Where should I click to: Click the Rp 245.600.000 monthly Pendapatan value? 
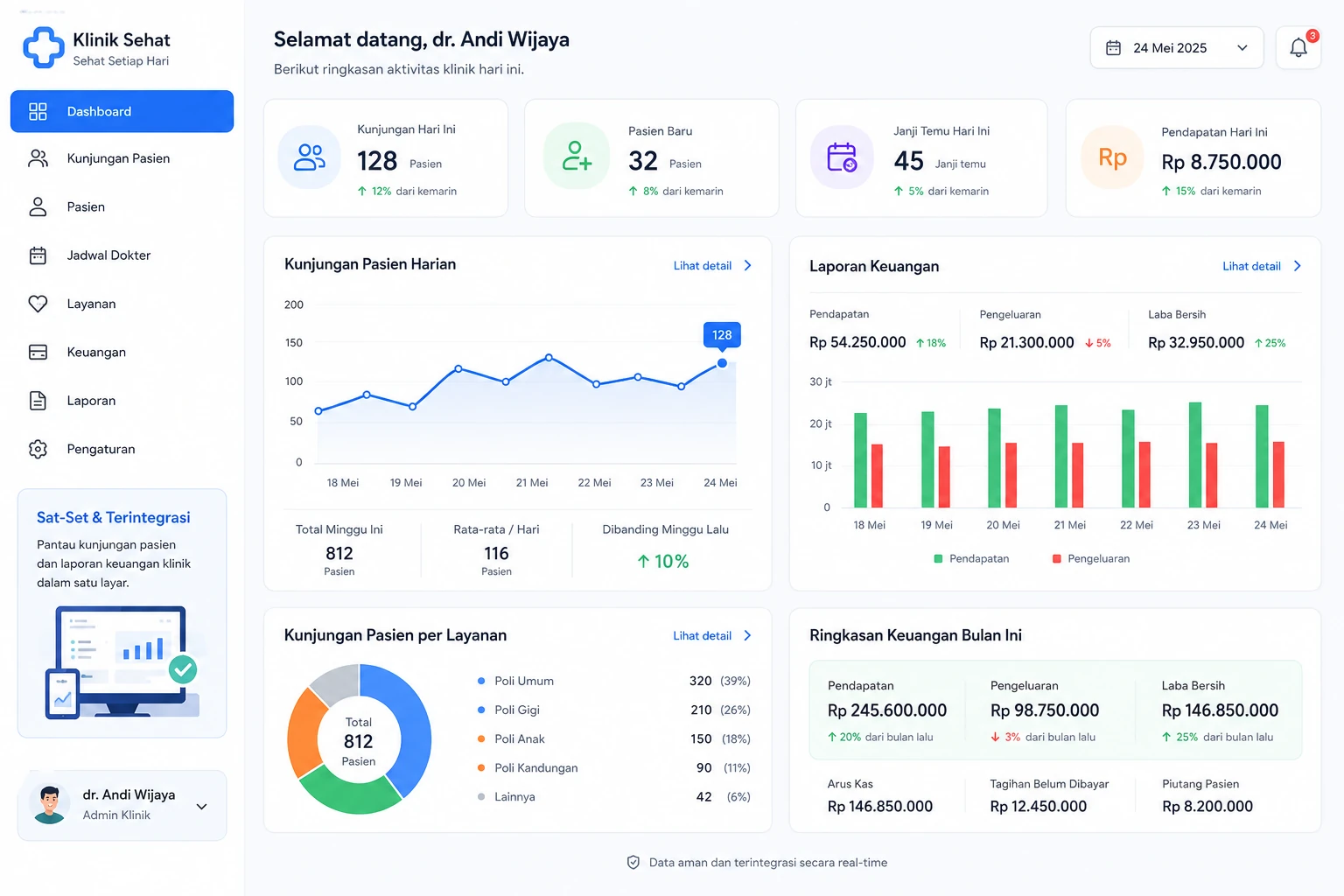(x=887, y=710)
